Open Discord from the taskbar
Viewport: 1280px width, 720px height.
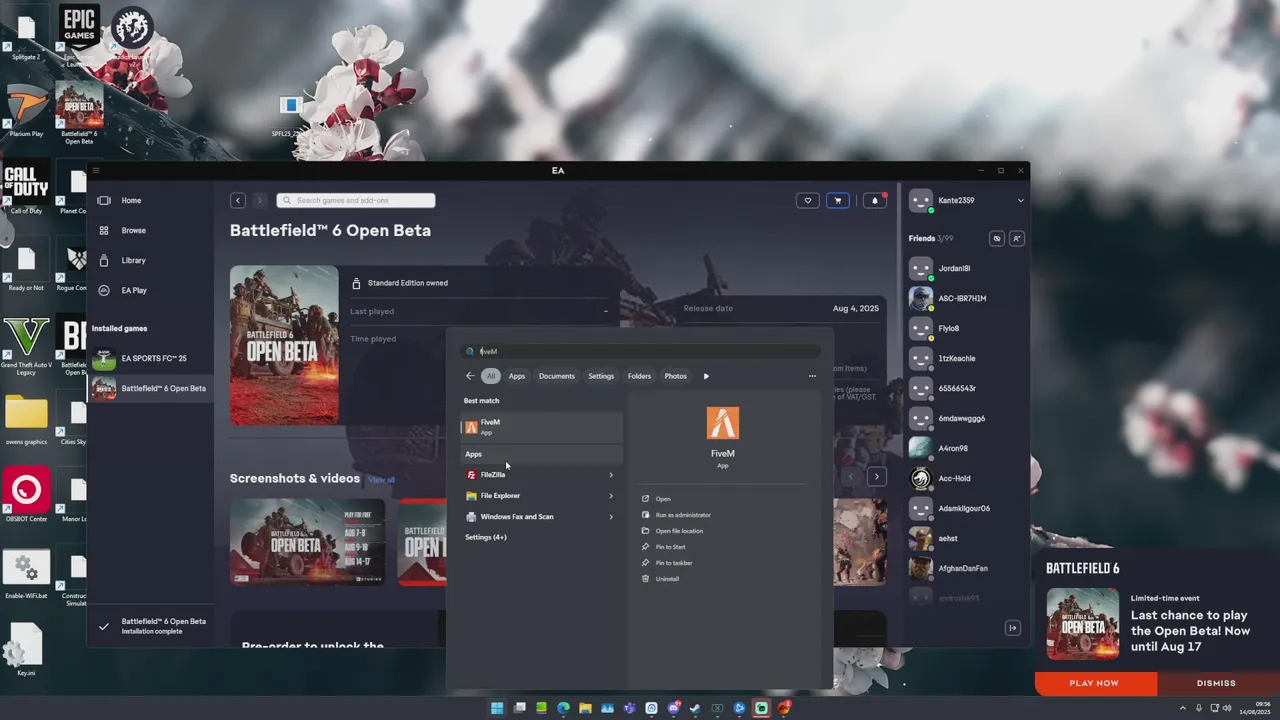click(x=673, y=708)
